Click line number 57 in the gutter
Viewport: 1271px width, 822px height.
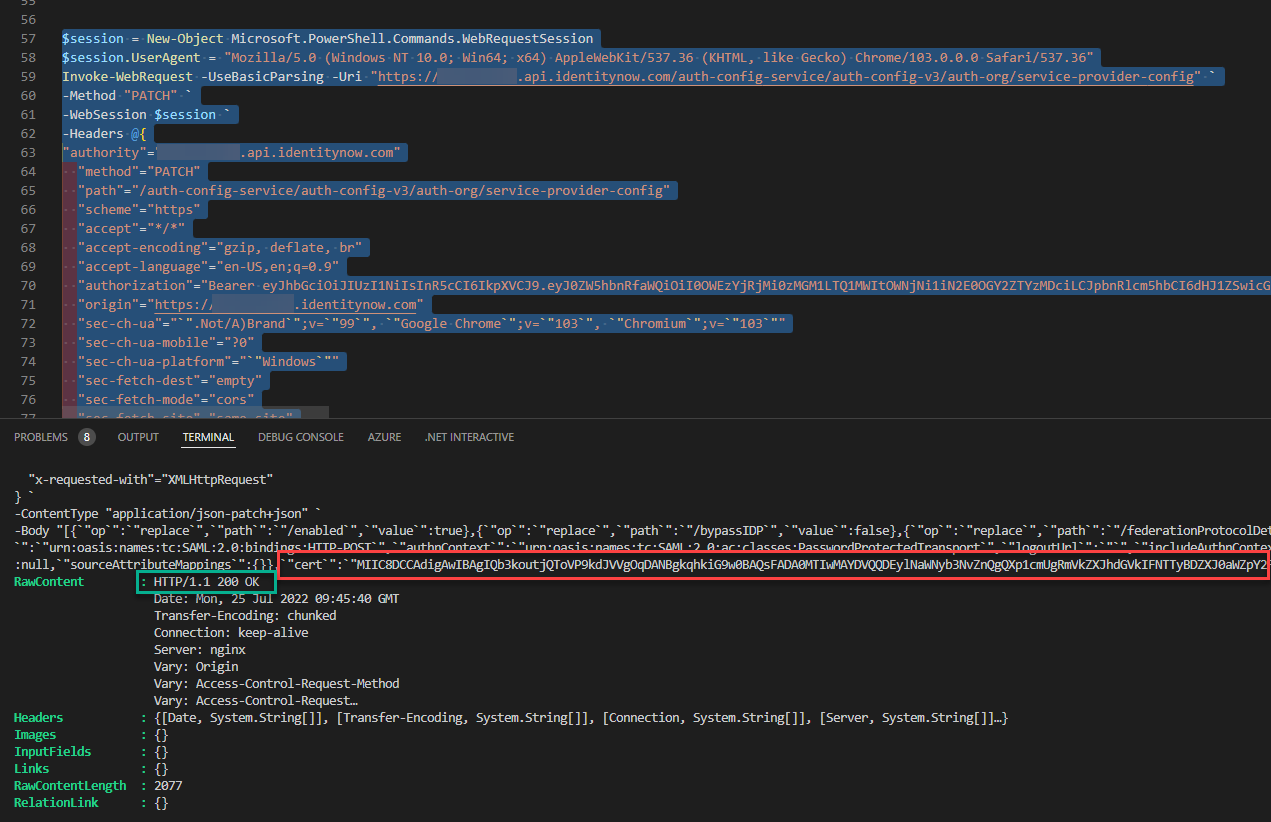click(x=27, y=39)
